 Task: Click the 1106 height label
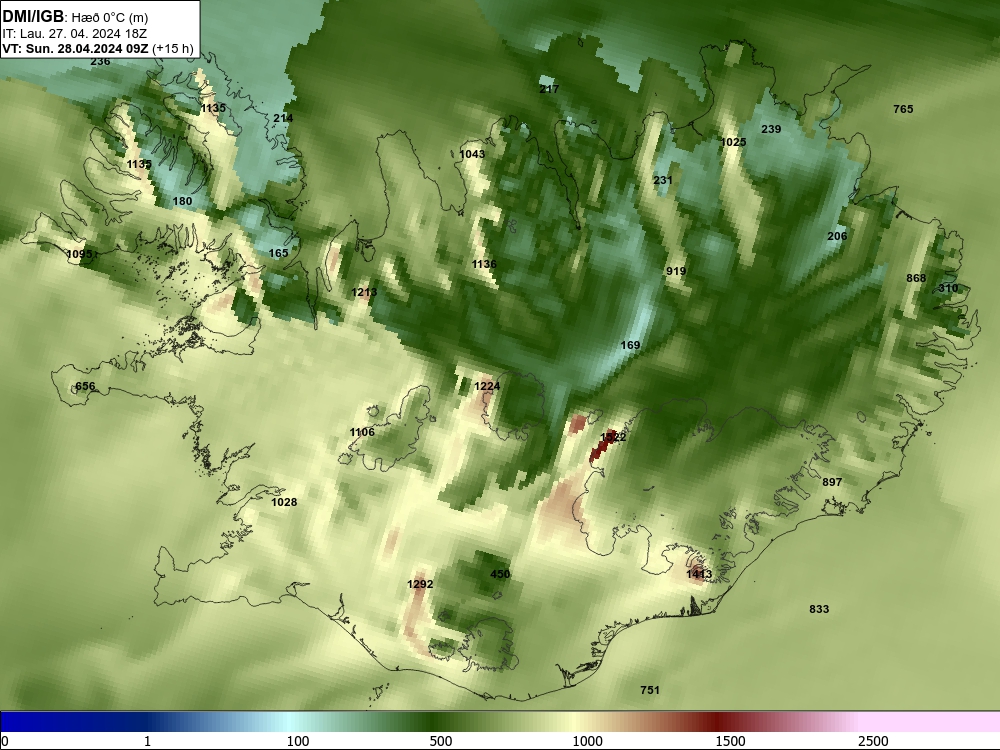[362, 432]
